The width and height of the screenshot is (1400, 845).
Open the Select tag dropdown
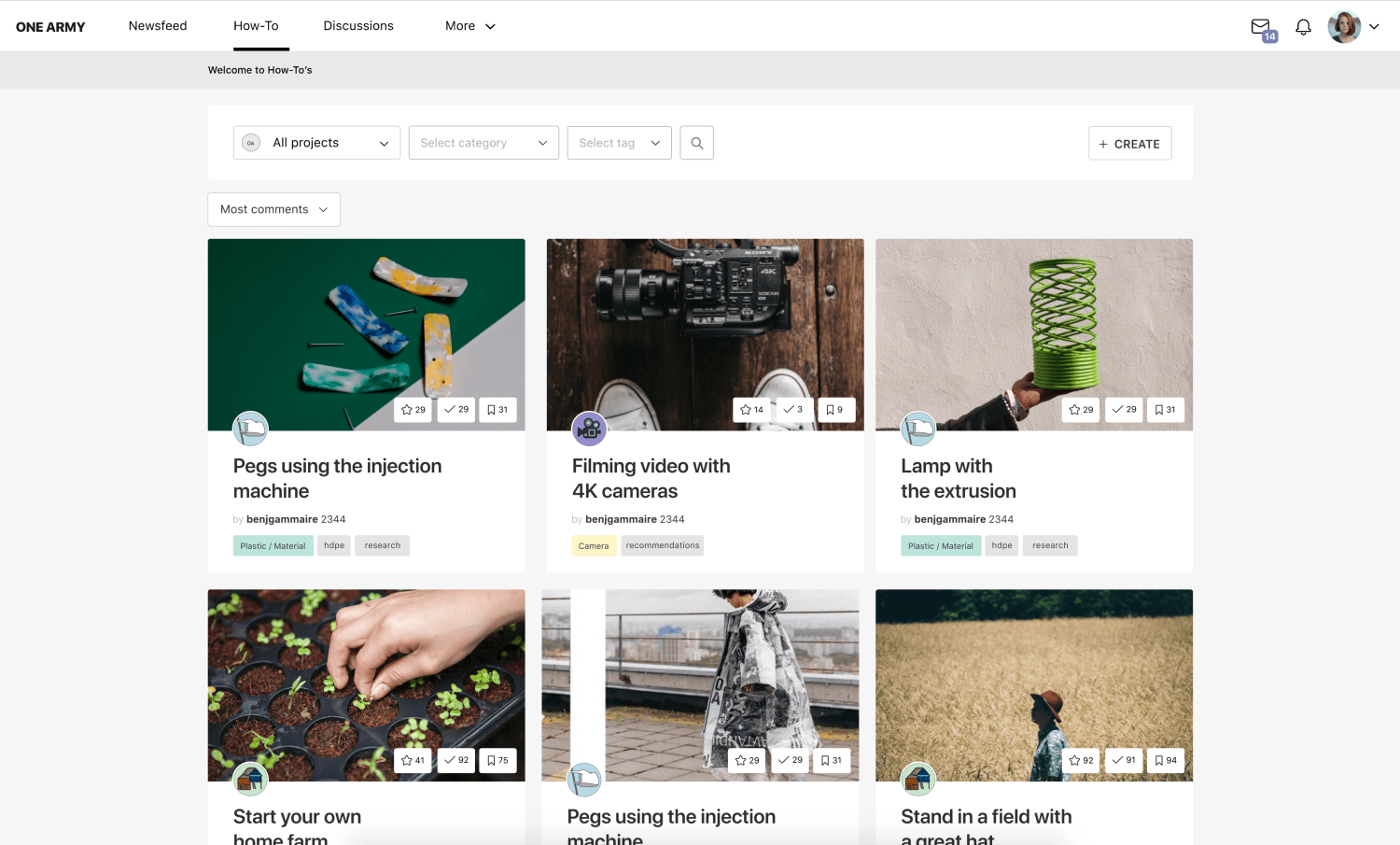(x=620, y=143)
